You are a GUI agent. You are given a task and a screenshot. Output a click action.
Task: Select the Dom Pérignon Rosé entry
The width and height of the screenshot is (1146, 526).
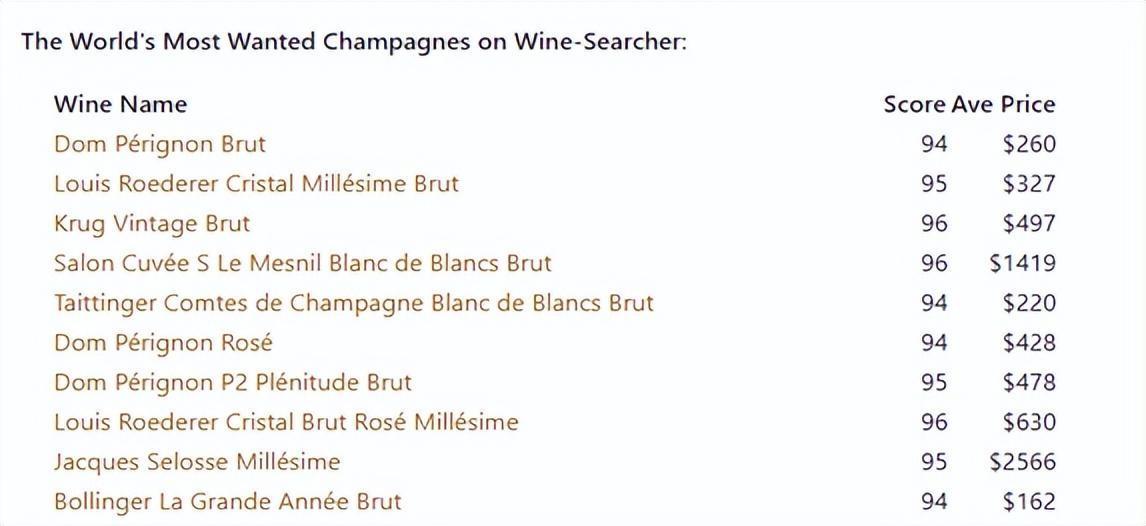point(163,343)
